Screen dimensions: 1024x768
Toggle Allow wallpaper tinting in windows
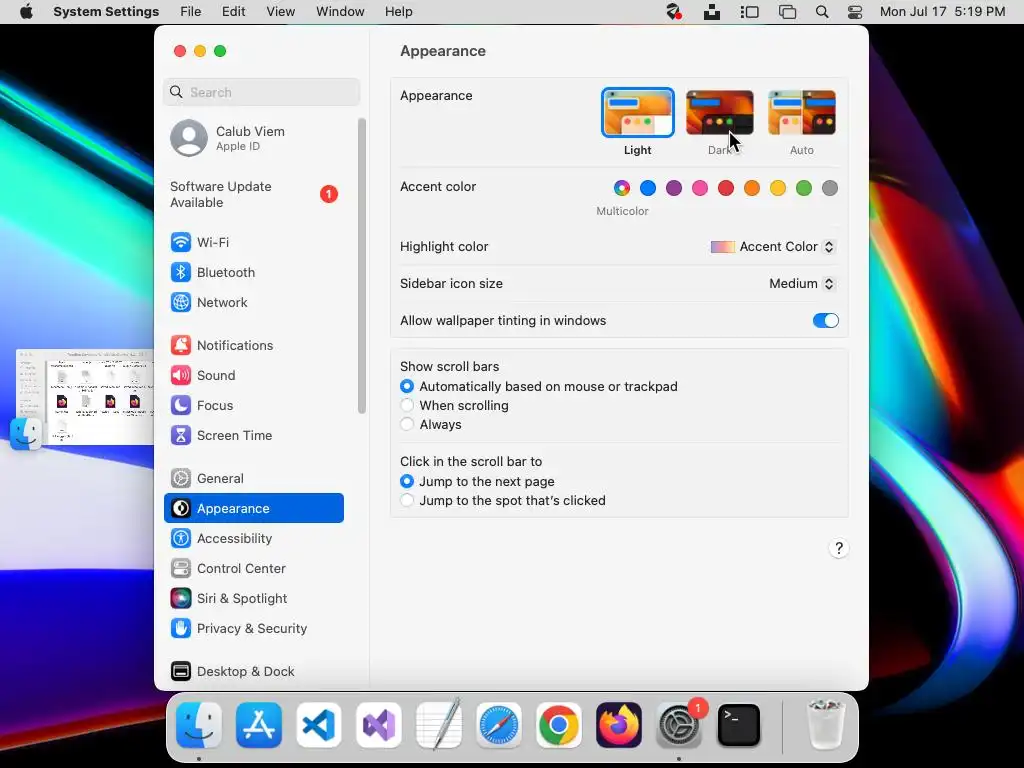tap(825, 321)
